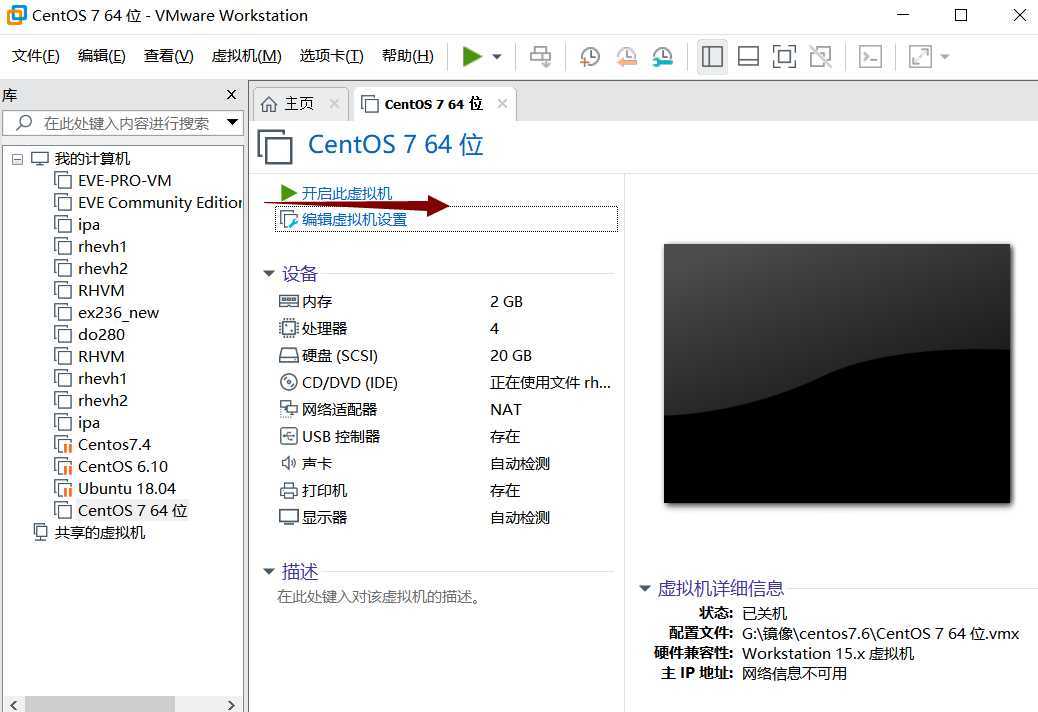Image resolution: width=1038 pixels, height=712 pixels.
Task: Collapse the 虚拟机详细信息 section
Action: (645, 588)
